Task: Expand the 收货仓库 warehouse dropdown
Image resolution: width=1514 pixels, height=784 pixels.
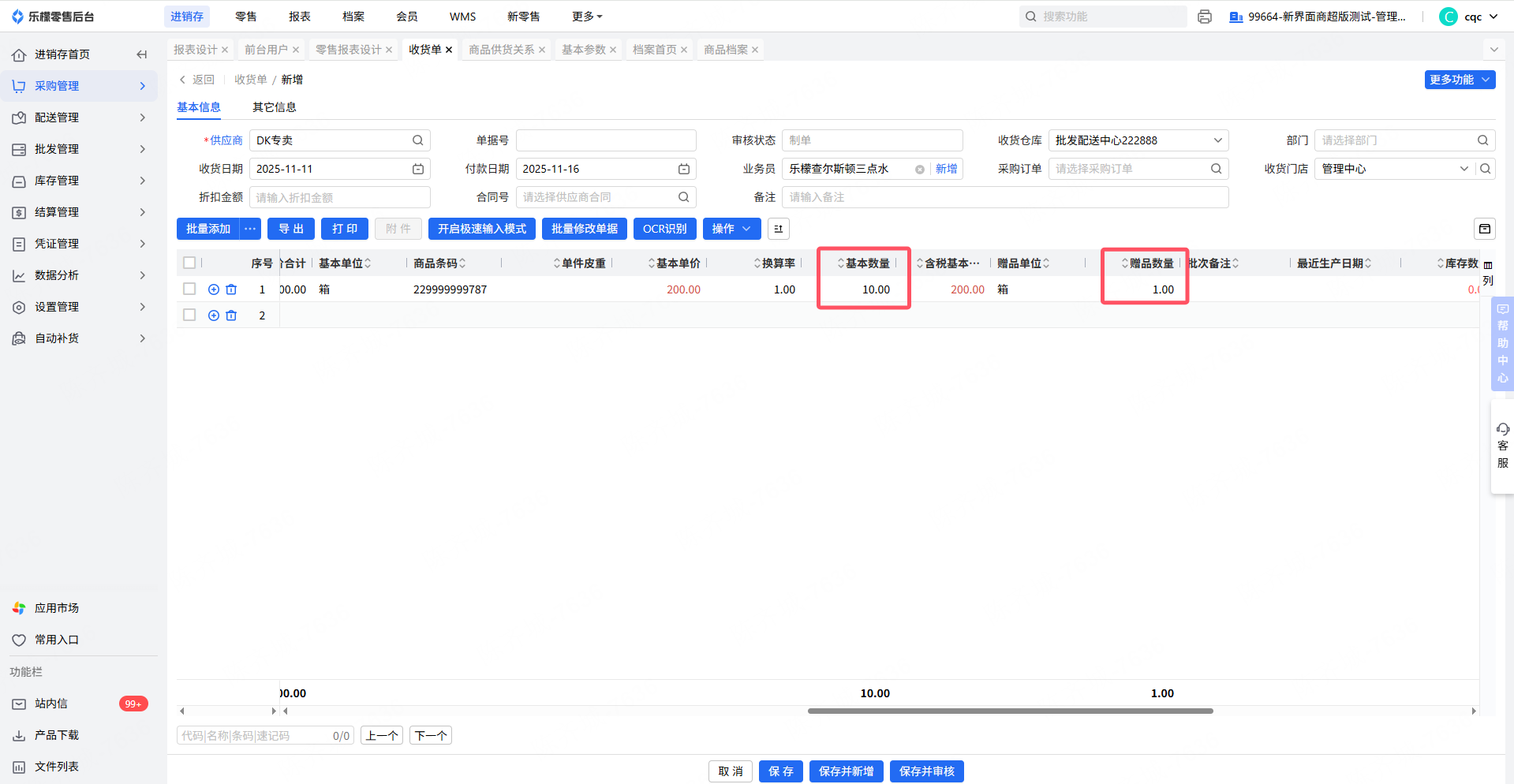Action: [1217, 140]
